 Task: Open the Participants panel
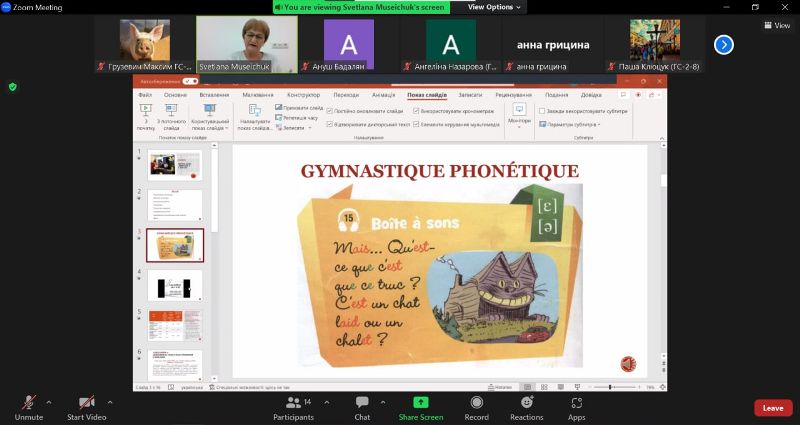click(x=293, y=407)
